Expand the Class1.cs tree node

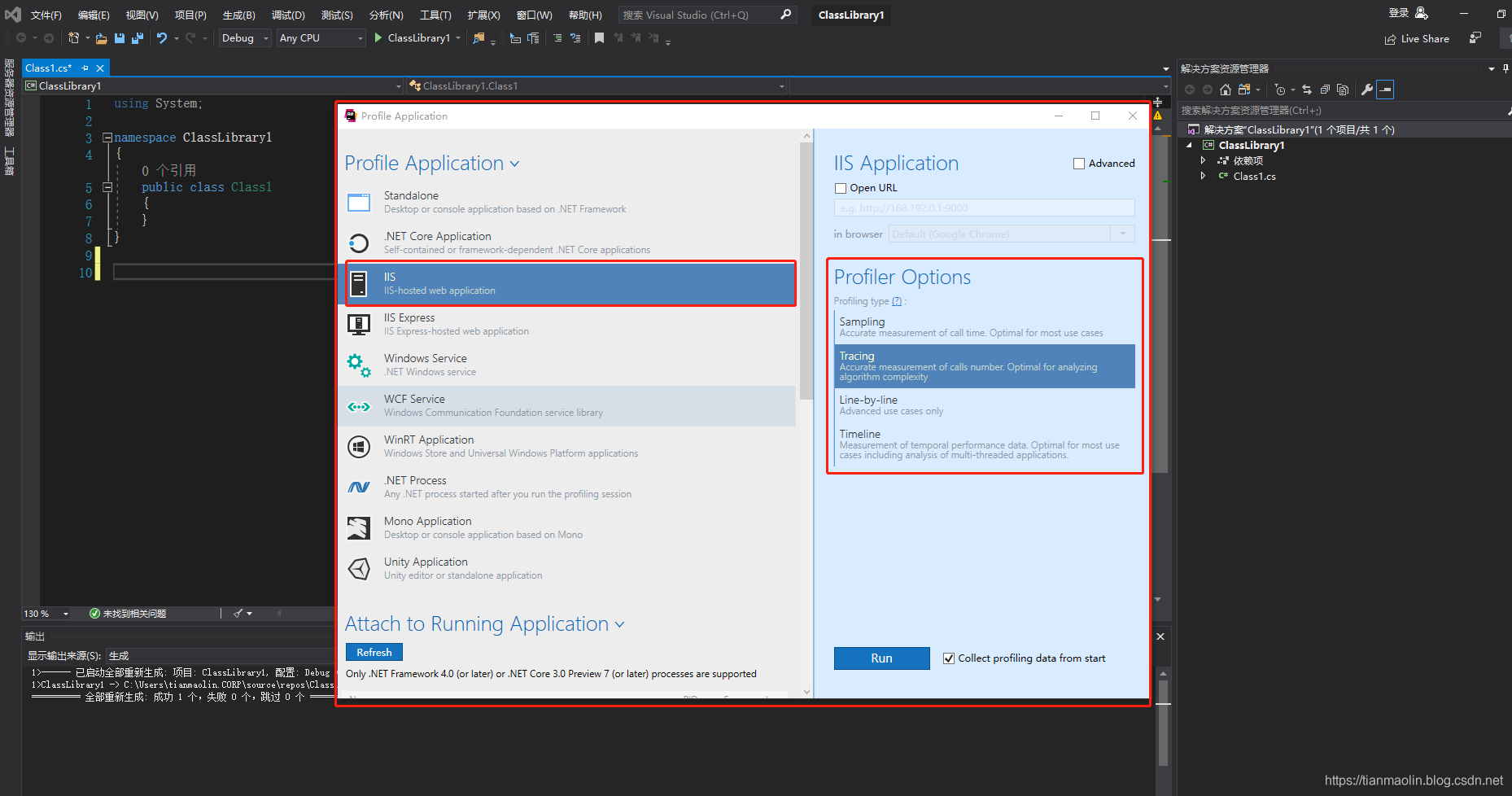(1203, 176)
